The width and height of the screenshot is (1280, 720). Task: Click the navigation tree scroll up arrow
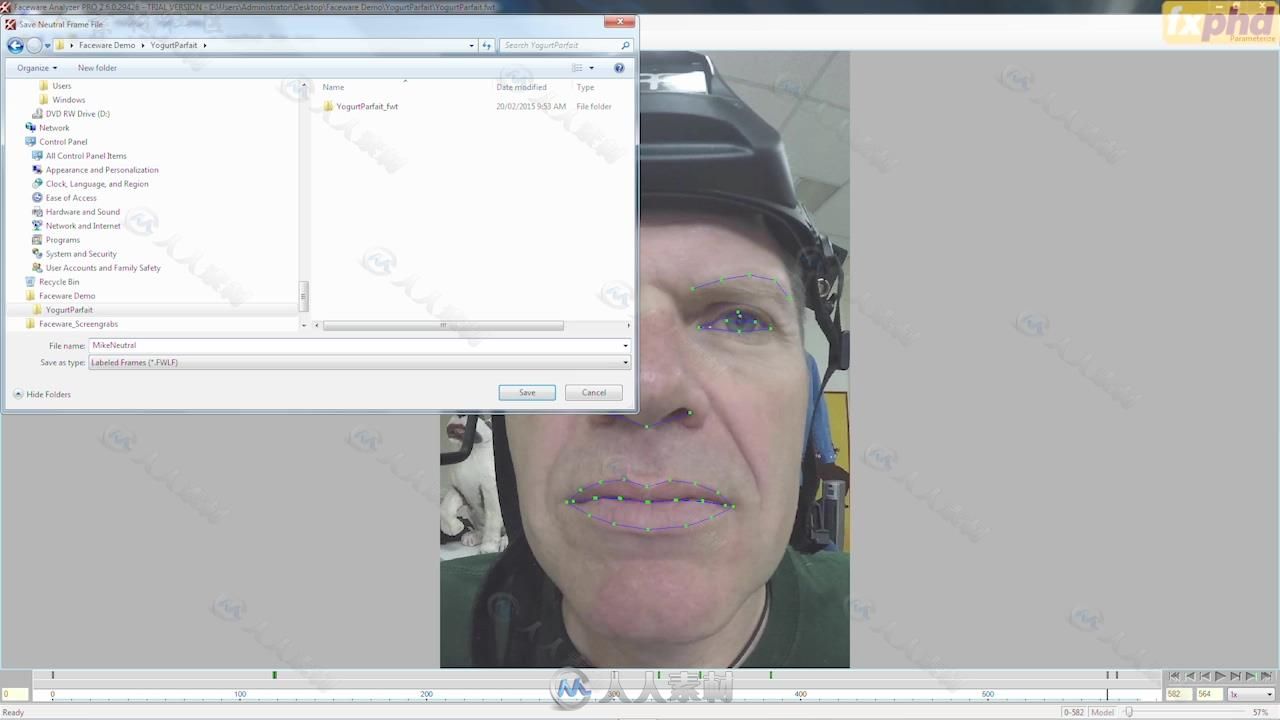(x=304, y=85)
